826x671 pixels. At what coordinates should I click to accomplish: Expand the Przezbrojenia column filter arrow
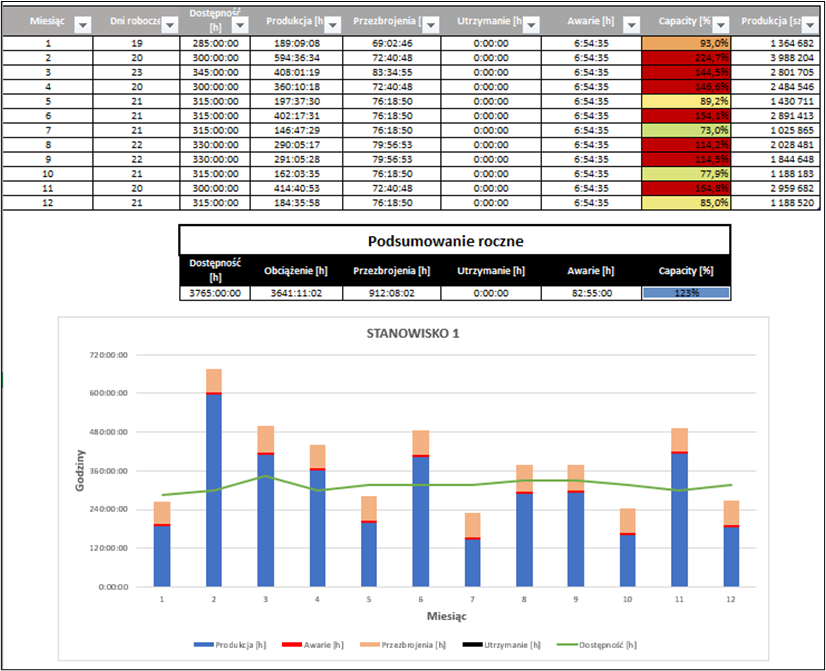430,25
